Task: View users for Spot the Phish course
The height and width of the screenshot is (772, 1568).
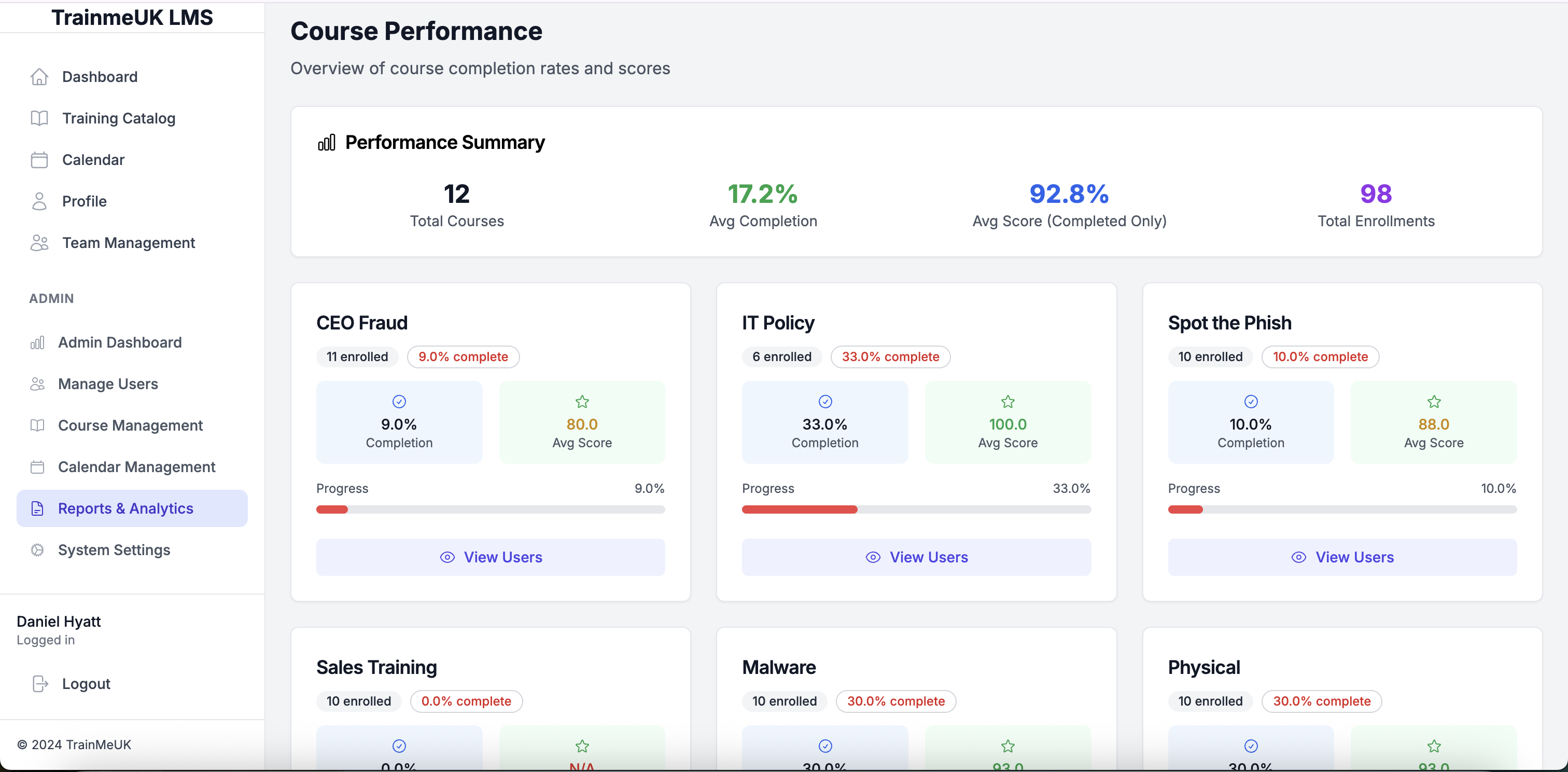Action: coord(1342,557)
